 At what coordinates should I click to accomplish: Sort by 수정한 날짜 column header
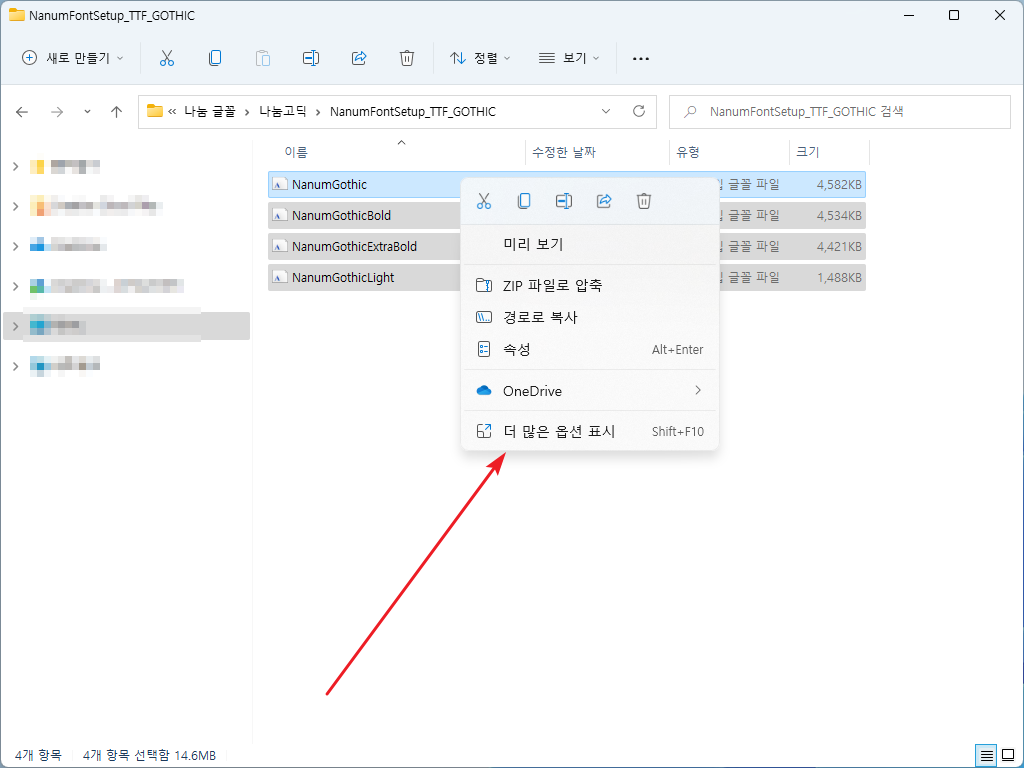(564, 152)
